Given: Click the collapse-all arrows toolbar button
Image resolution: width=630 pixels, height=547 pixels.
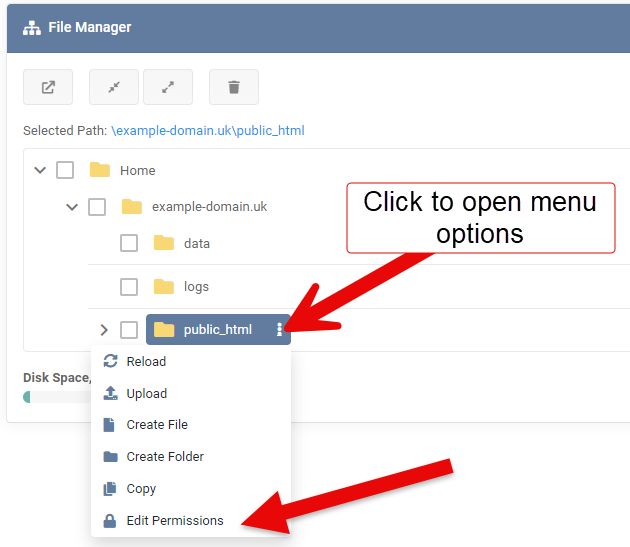Looking at the screenshot, I should click(x=114, y=87).
